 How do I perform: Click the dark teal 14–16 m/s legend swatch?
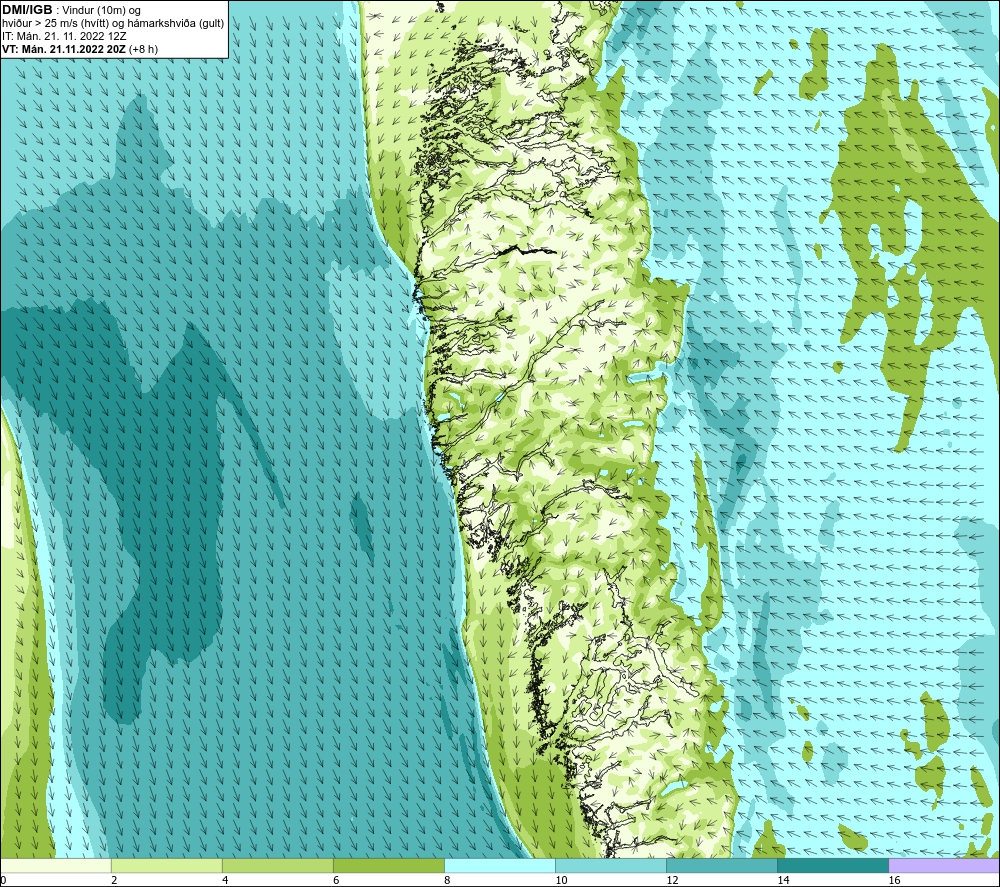(x=832, y=865)
